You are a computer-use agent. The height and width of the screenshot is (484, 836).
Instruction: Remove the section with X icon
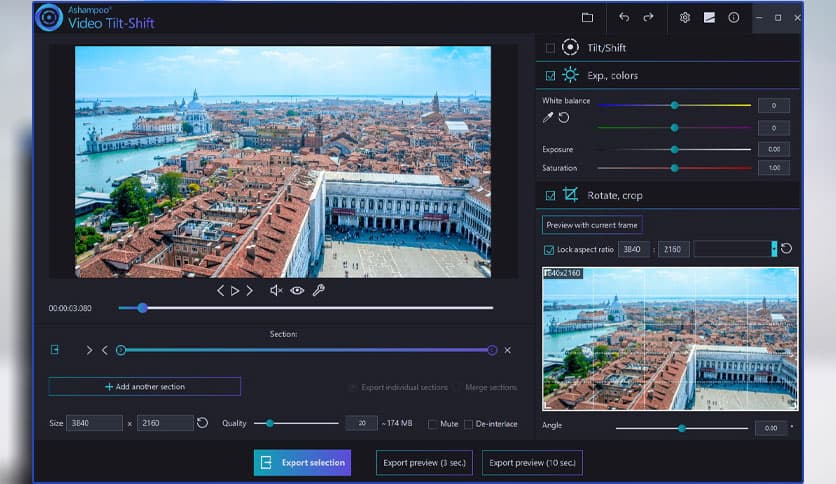pos(508,350)
